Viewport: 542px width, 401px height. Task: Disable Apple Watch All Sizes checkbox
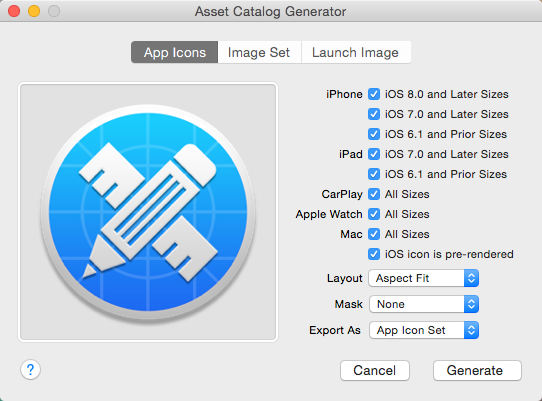pyautogui.click(x=374, y=214)
